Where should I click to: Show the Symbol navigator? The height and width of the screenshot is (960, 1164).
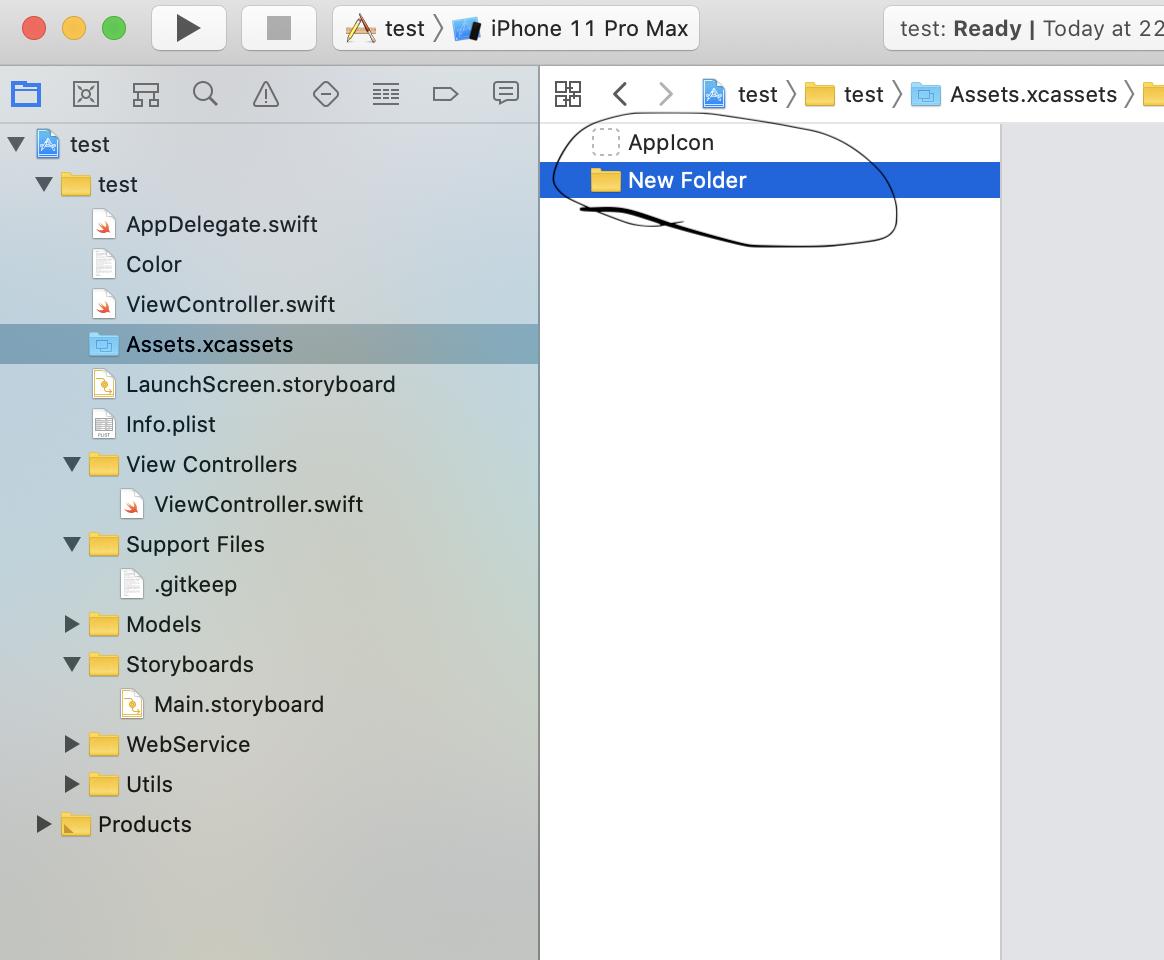pyautogui.click(x=146, y=94)
